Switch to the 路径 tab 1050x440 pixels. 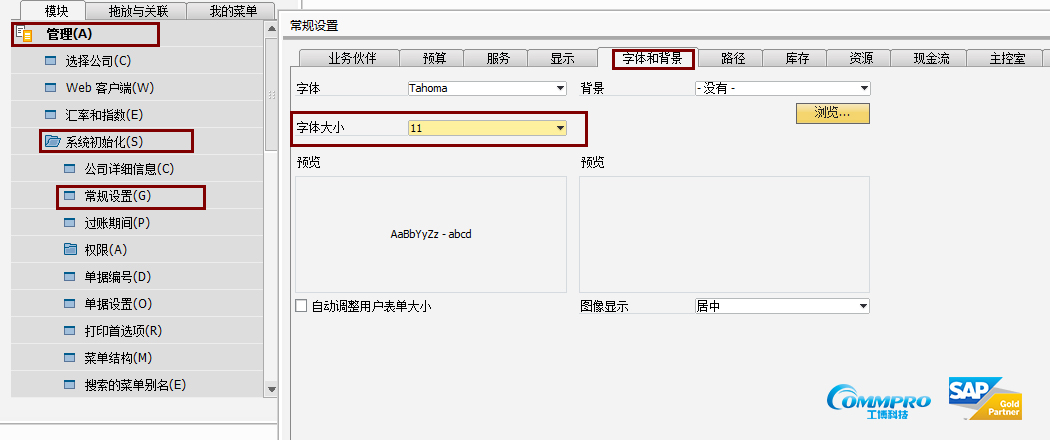coord(733,58)
